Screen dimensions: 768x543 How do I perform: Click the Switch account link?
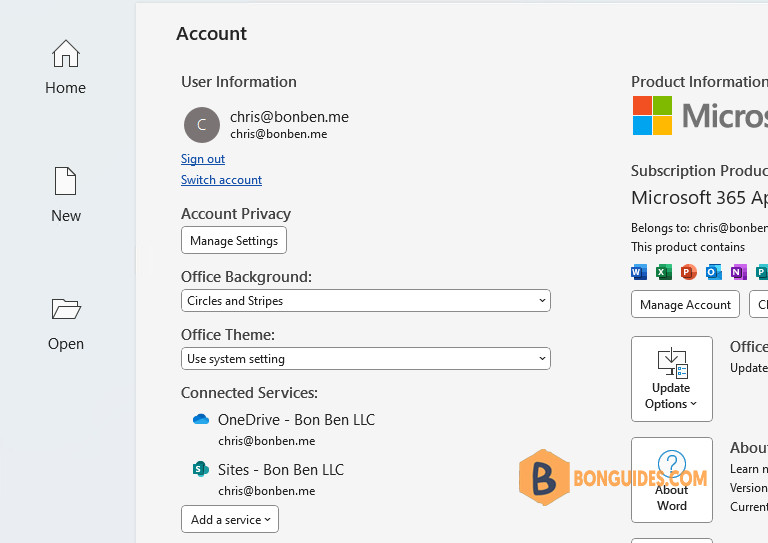[221, 180]
